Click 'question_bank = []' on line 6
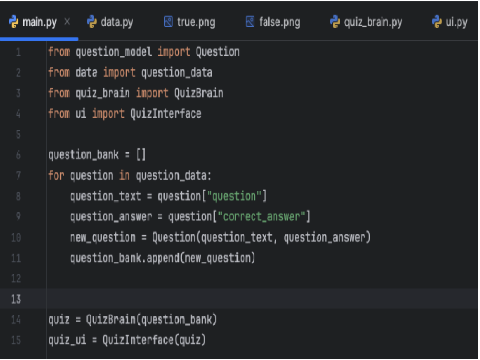 tap(97, 155)
